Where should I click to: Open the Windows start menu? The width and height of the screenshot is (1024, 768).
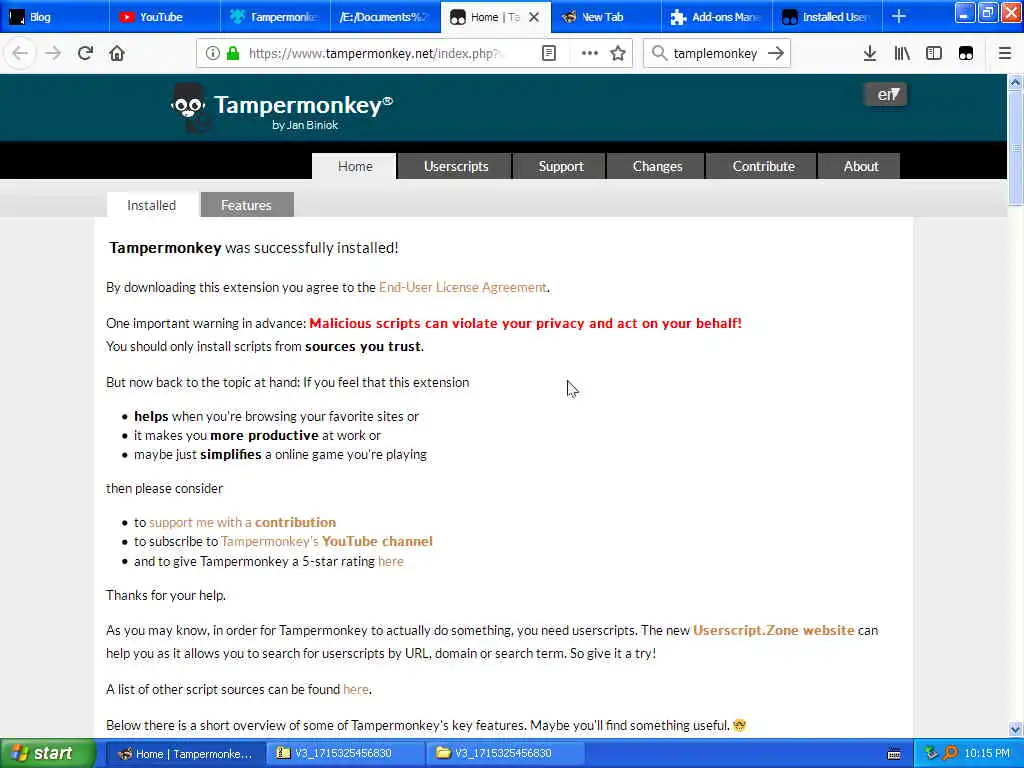point(48,753)
